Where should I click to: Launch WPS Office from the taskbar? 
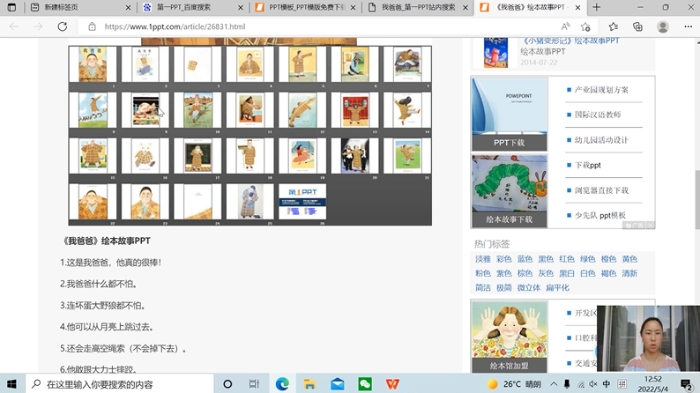coord(392,384)
